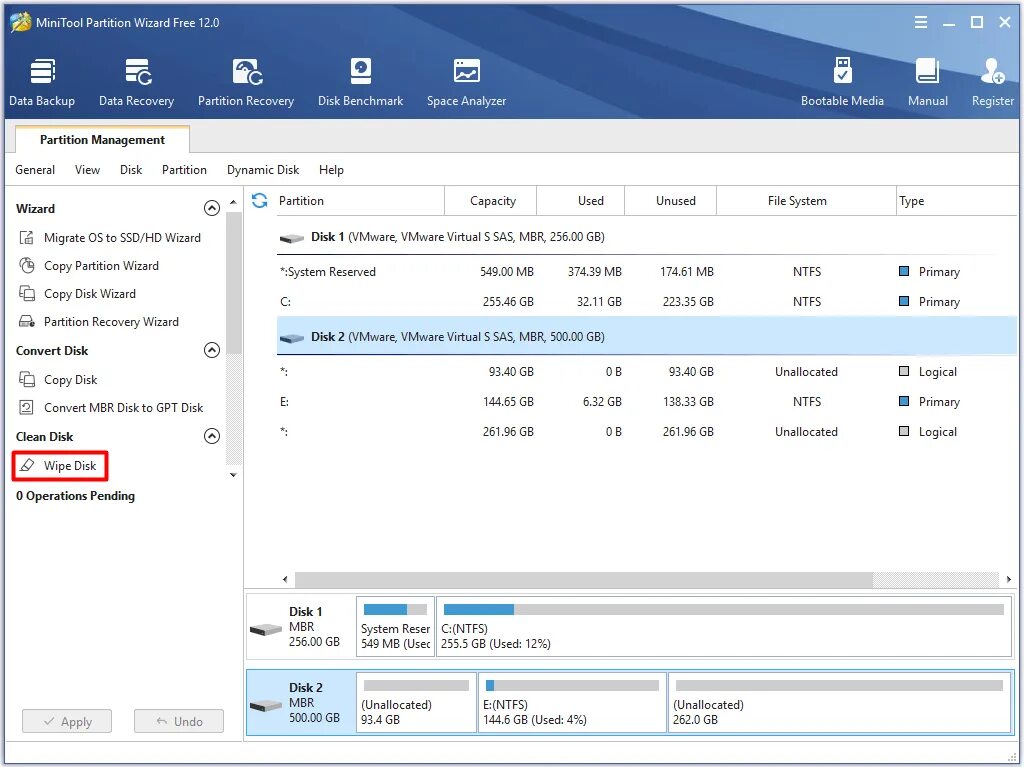Click the Disk 1 drive icon in the partition list
This screenshot has height=767, width=1024.
click(291, 238)
